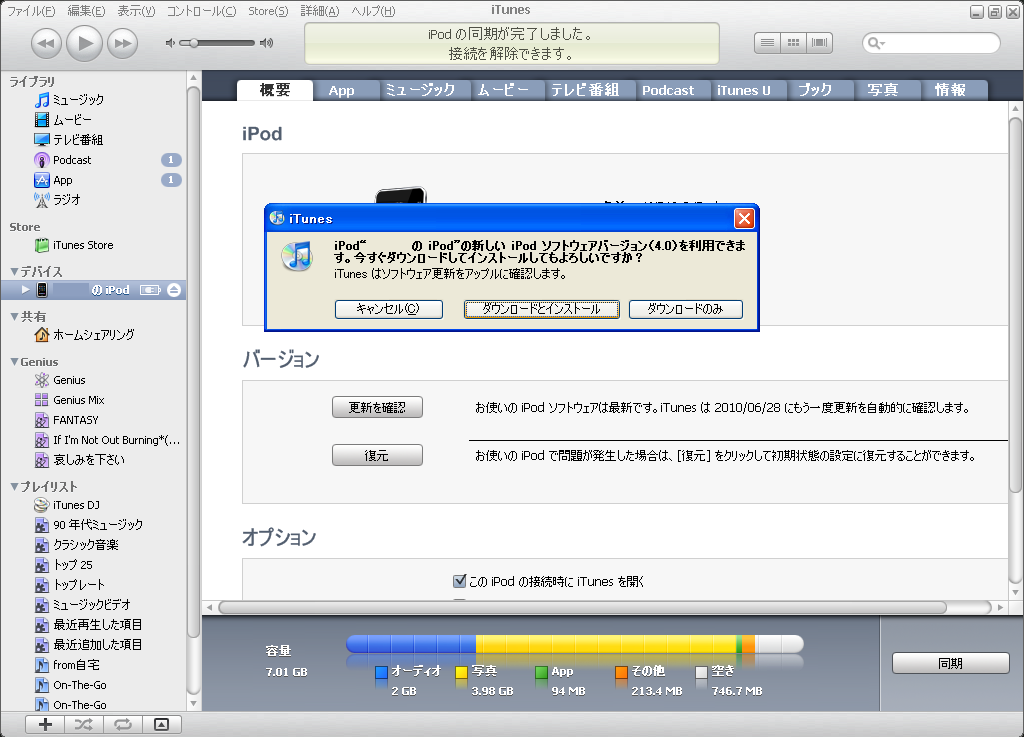This screenshot has height=738, width=1025.
Task: Toggle shuffle at the bottom bar
Action: 84,724
